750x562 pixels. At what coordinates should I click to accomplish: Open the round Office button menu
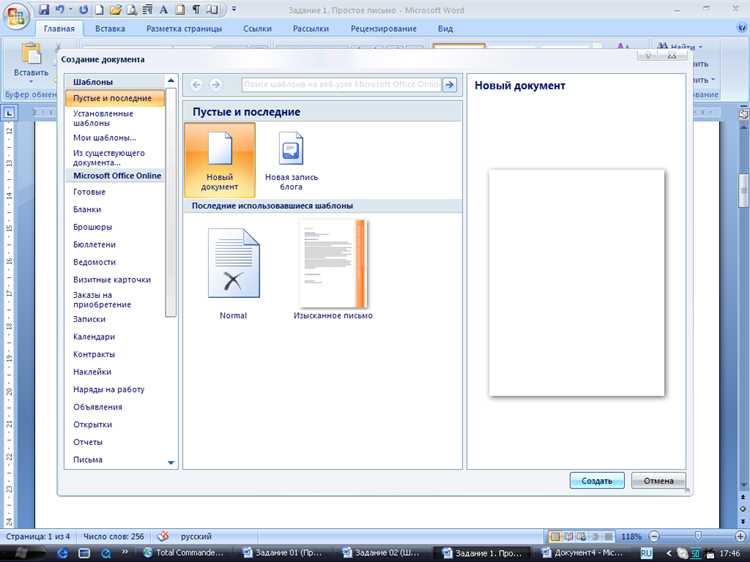tap(16, 17)
